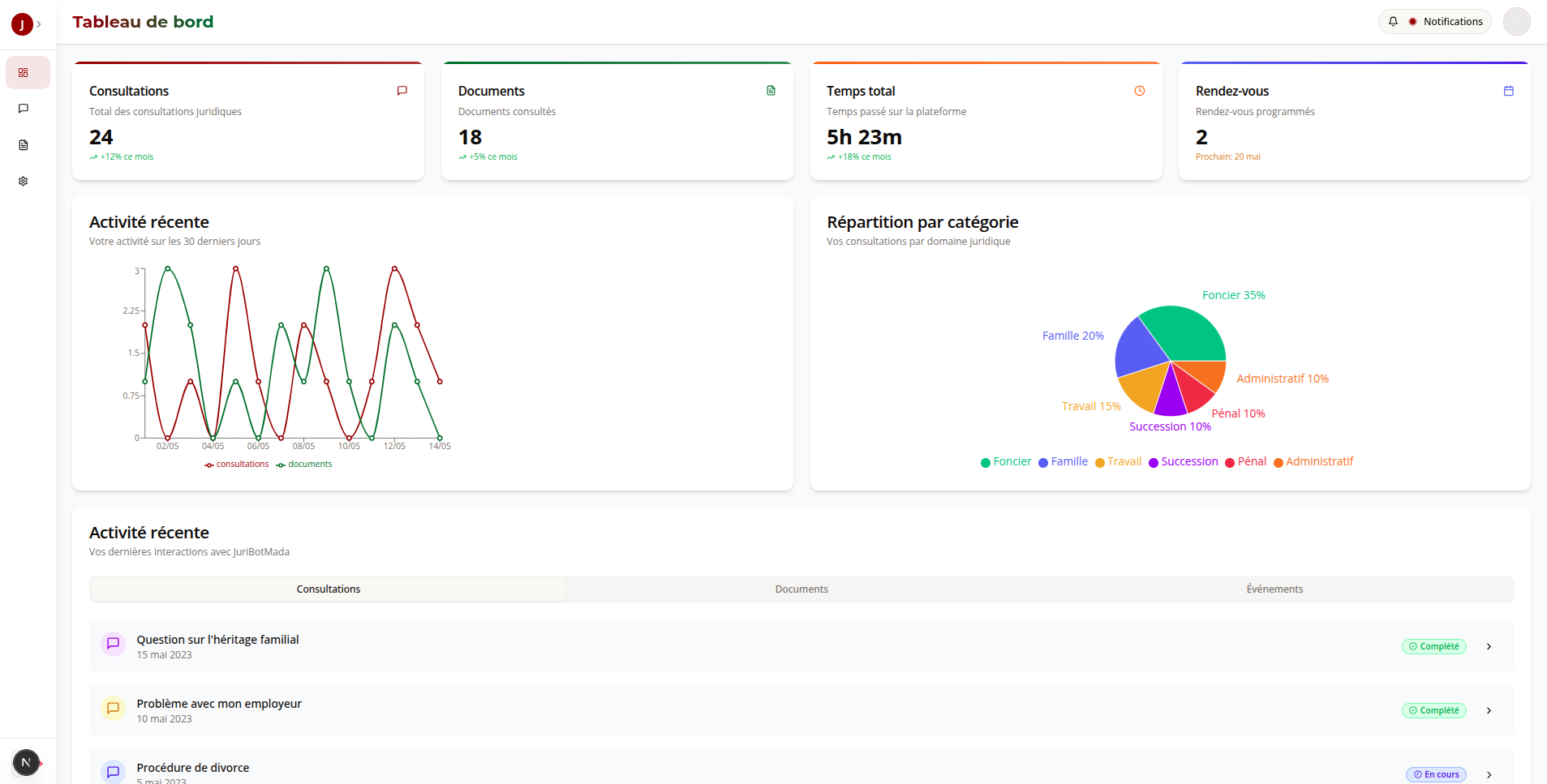Click Complété badge for Problème avec employeur
This screenshot has height=784, width=1547.
1433,711
